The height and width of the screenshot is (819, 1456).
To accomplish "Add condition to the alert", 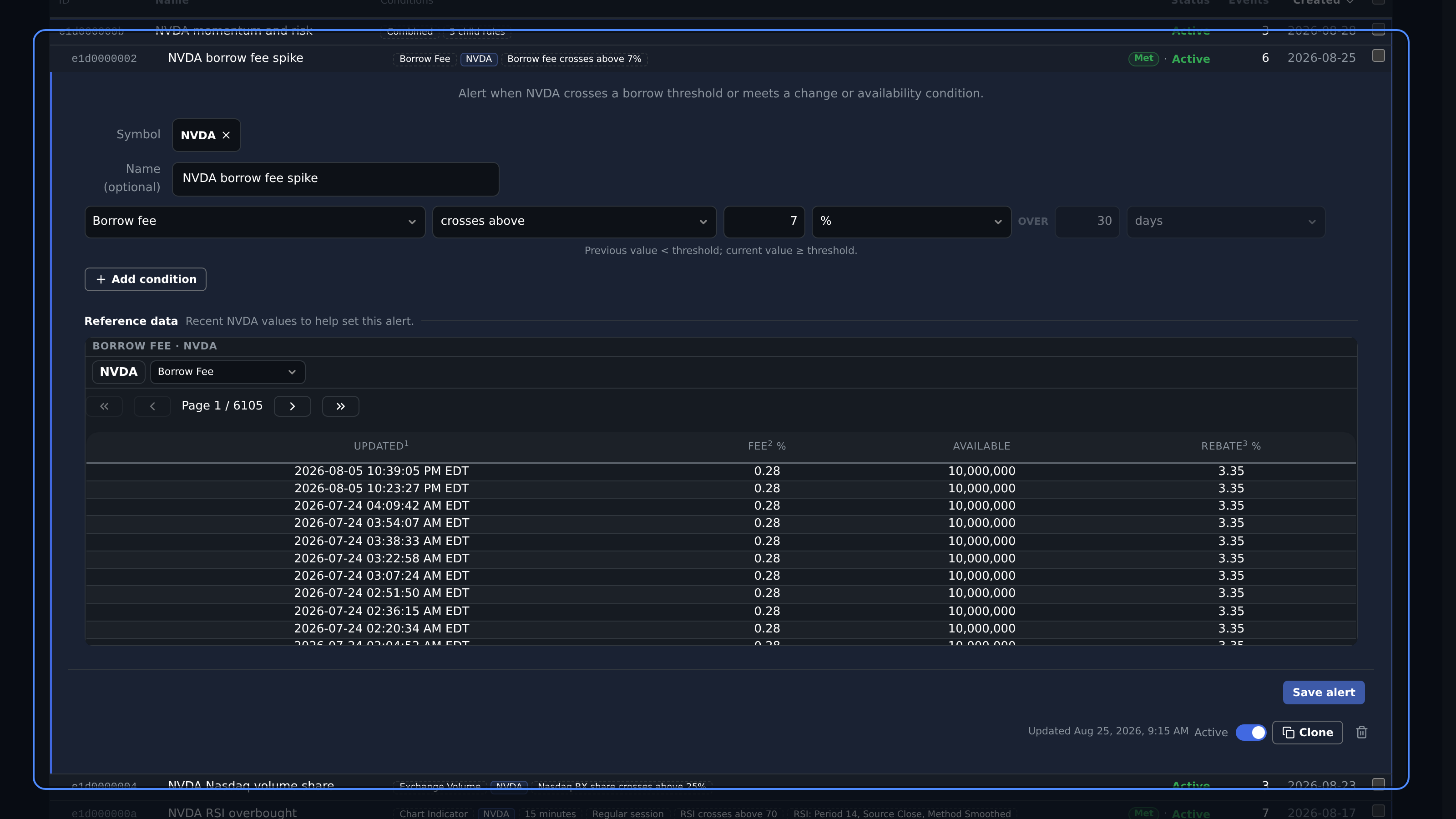I will coord(145,279).
